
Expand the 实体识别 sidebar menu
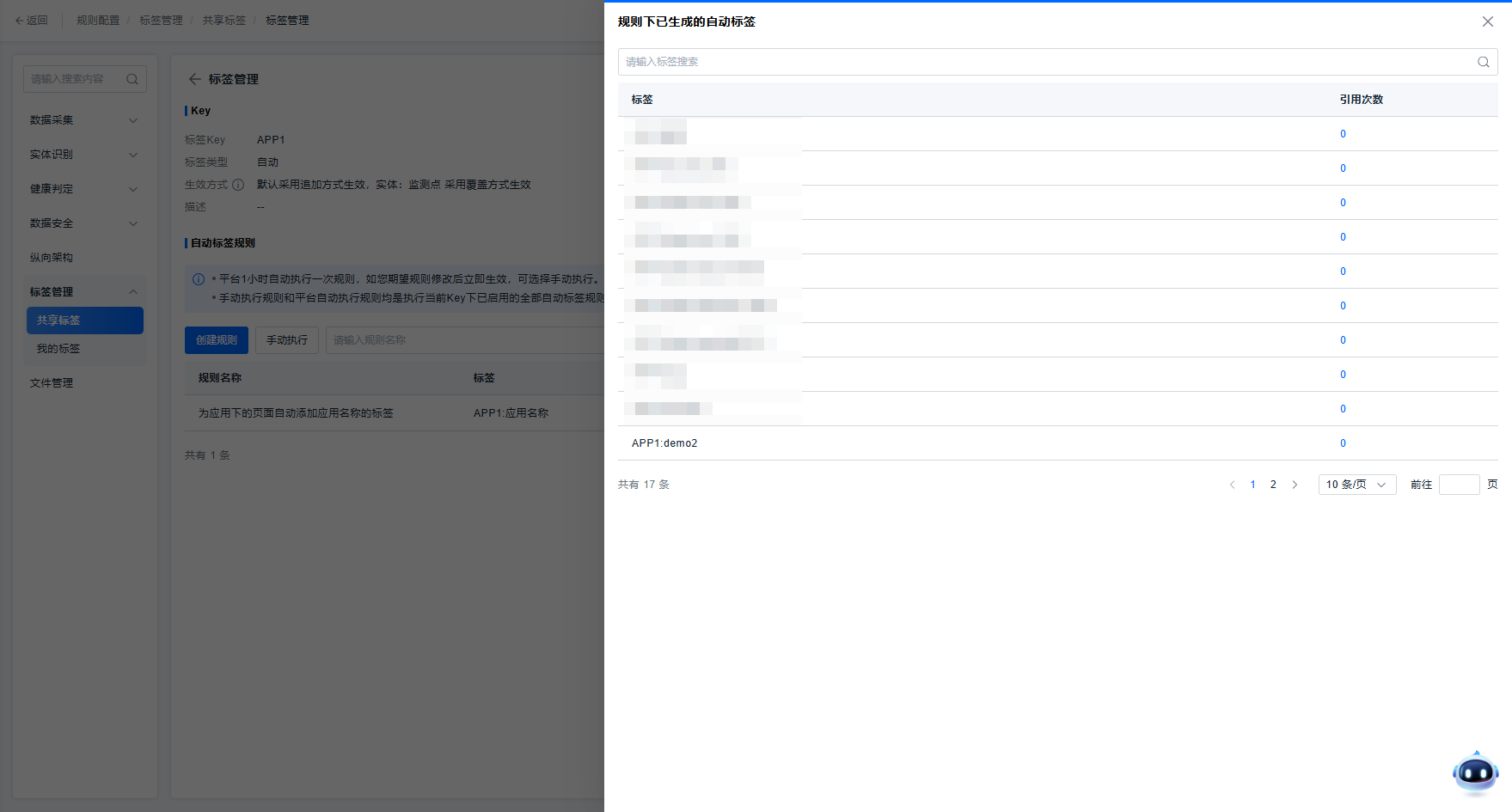(x=83, y=155)
